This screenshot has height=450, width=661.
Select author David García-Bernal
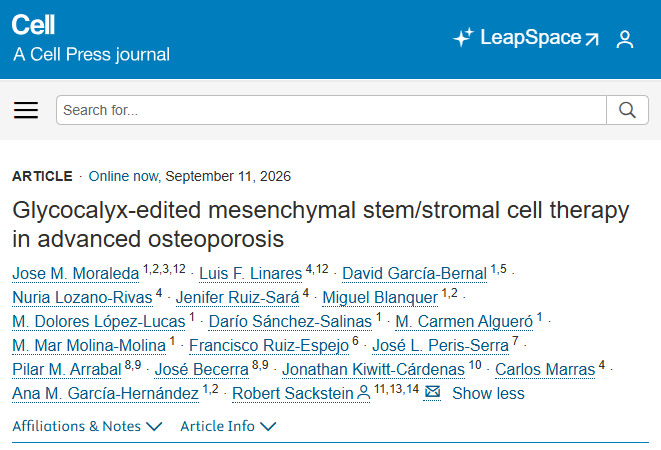(x=414, y=274)
